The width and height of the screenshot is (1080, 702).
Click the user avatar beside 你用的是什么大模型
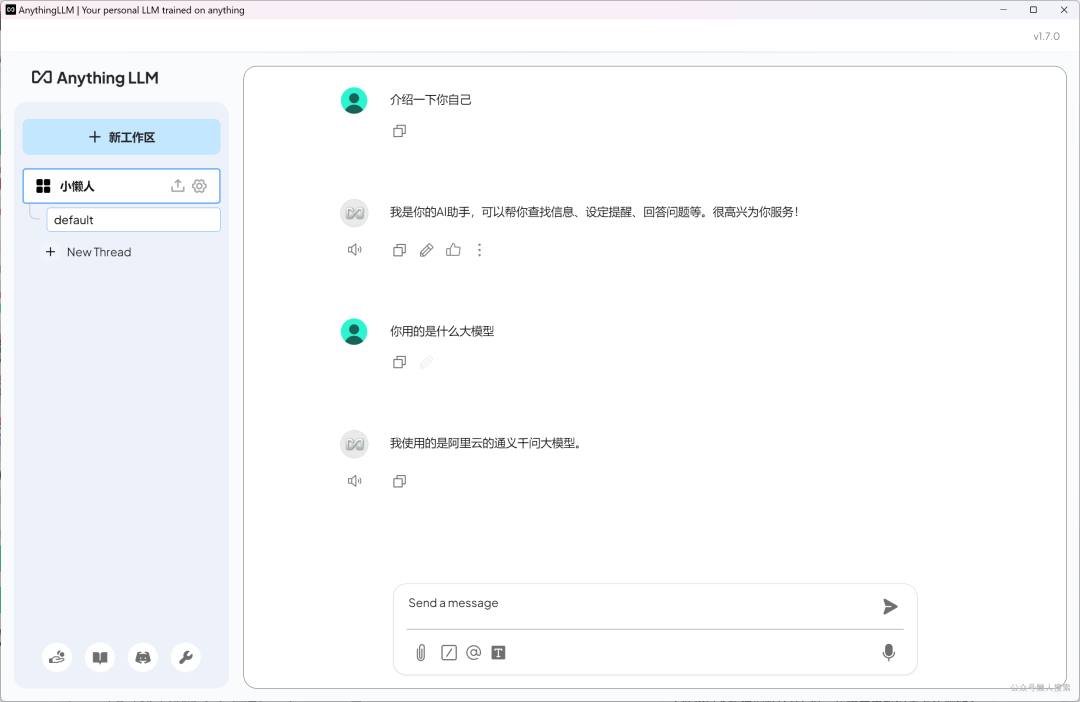(354, 332)
